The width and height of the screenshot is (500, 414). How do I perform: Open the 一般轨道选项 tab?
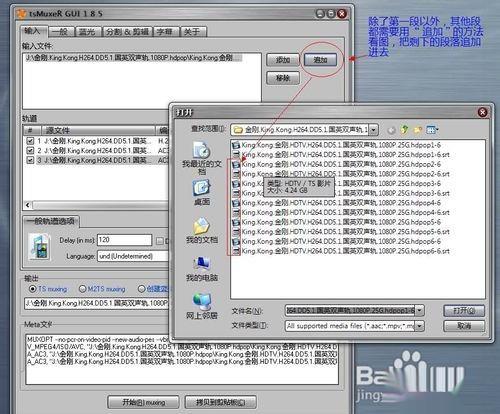(51, 221)
